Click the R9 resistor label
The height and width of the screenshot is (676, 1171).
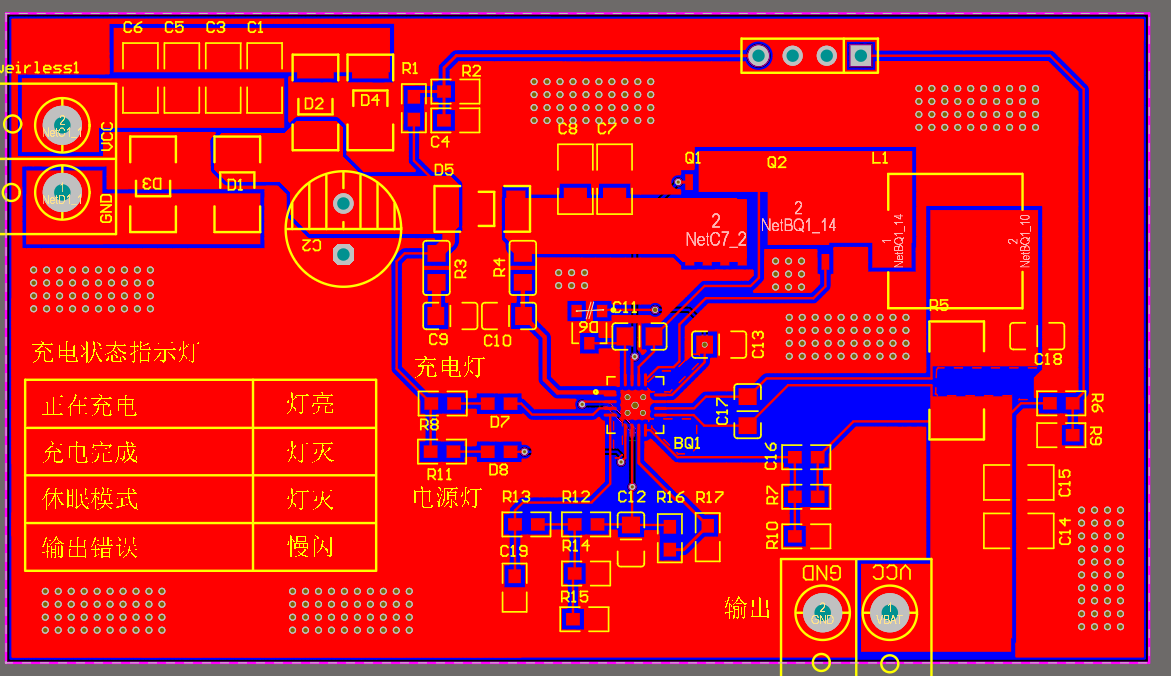pos(1096,435)
